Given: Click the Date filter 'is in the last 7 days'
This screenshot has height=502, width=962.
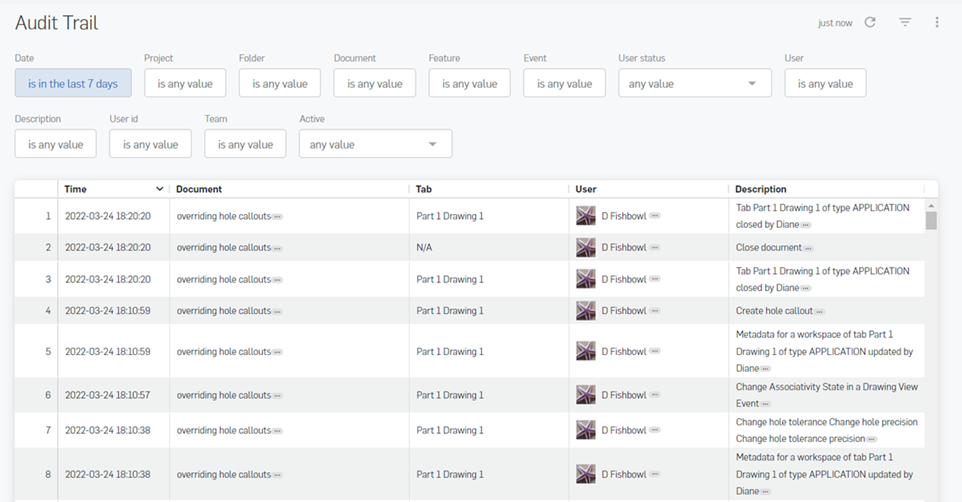Looking at the screenshot, I should pos(73,84).
